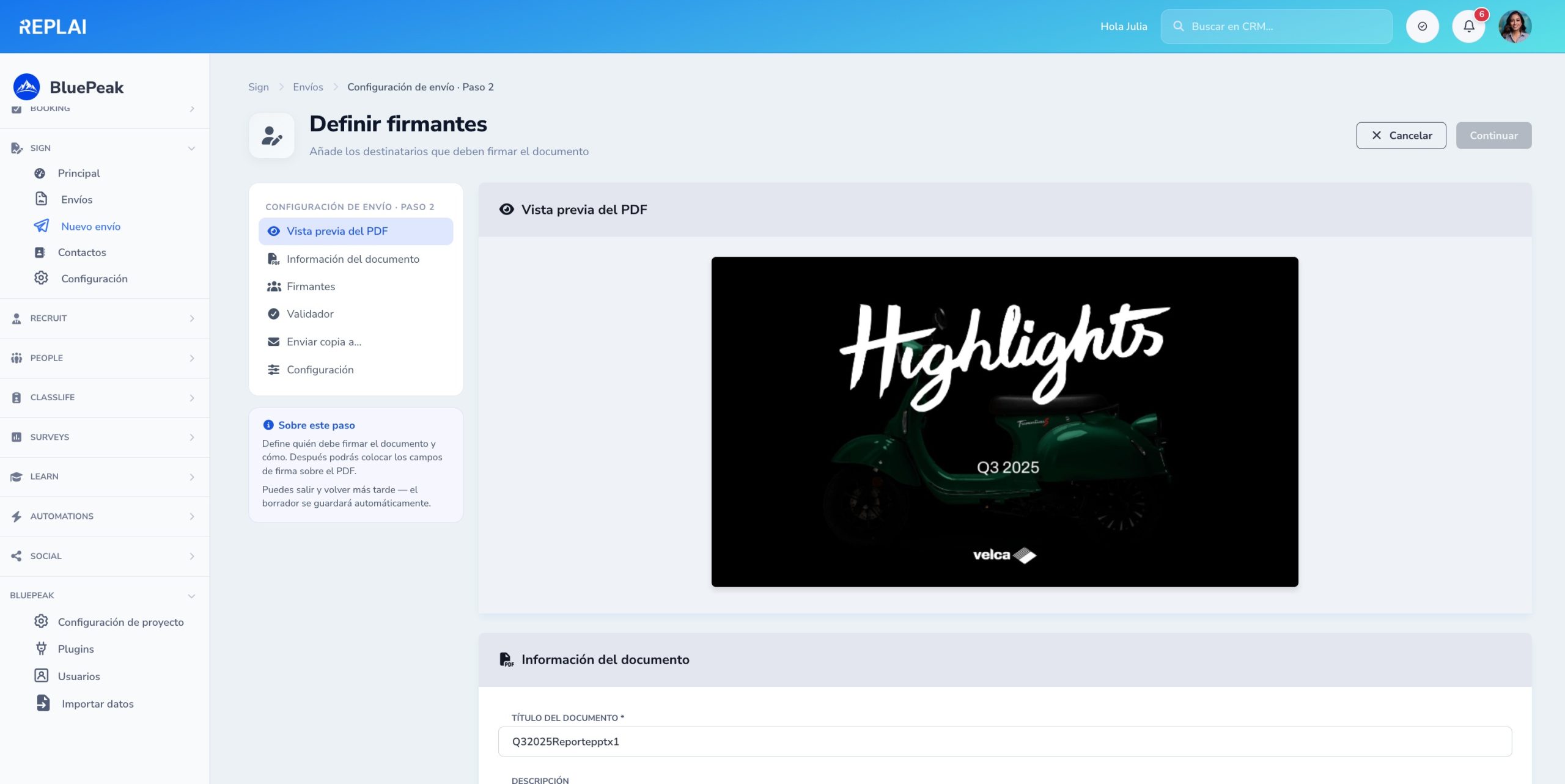Click the Buscar en CRM search field

point(1276,26)
